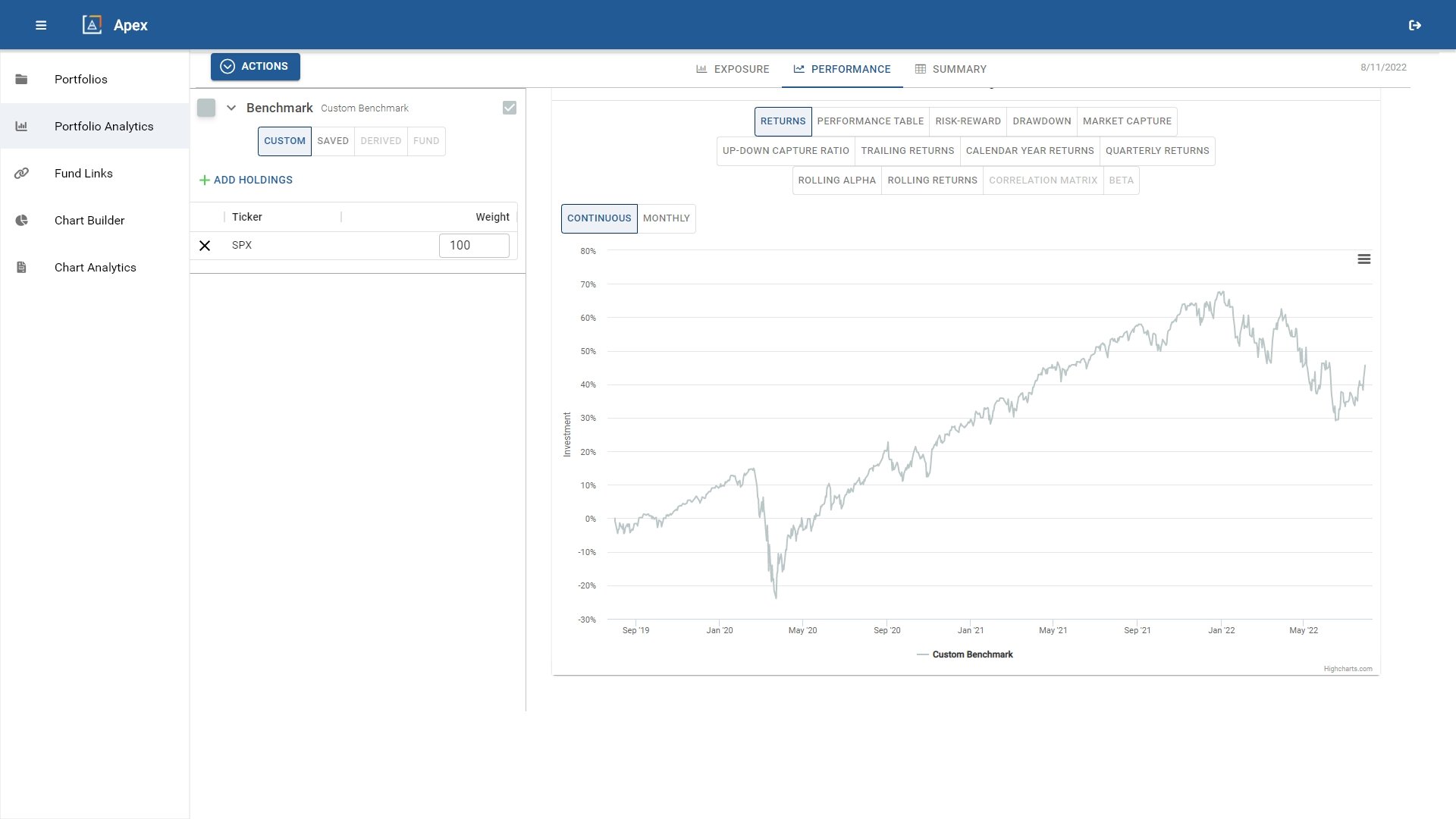Click the Portfolios folder icon
Image resolution: width=1456 pixels, height=819 pixels.
[21, 79]
